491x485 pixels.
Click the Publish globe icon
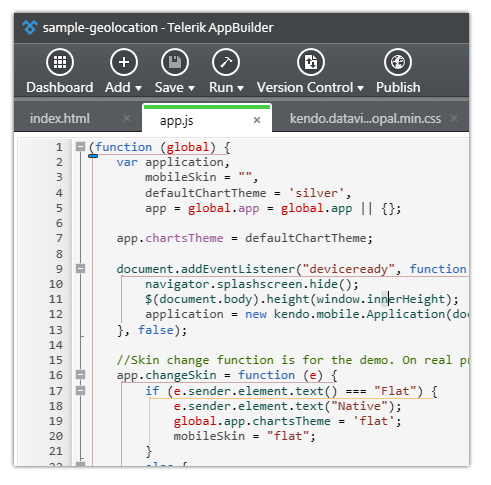tap(398, 62)
